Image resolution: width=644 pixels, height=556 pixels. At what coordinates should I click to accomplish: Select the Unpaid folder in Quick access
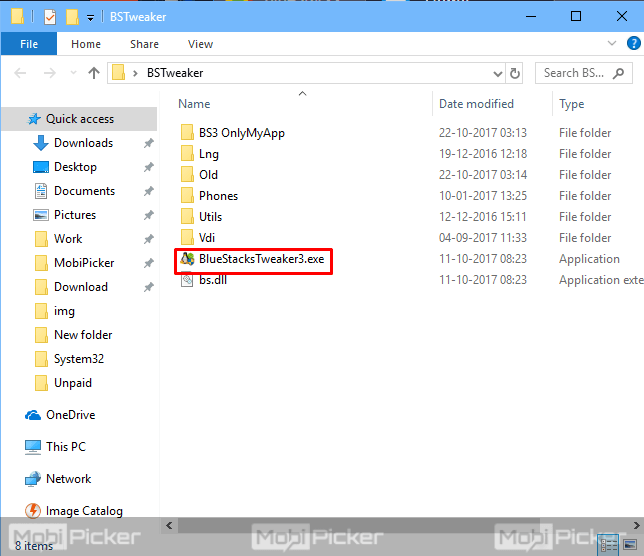point(63,383)
